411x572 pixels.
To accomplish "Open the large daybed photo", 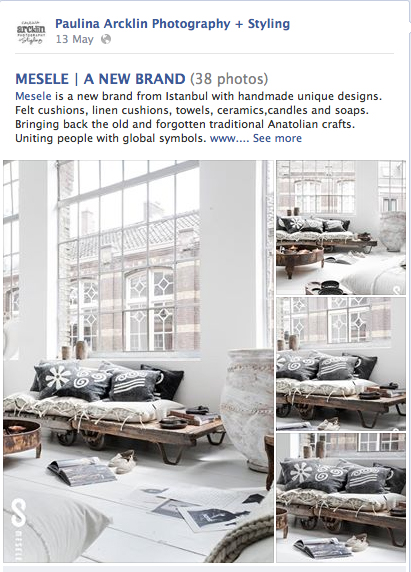I will click(138, 361).
